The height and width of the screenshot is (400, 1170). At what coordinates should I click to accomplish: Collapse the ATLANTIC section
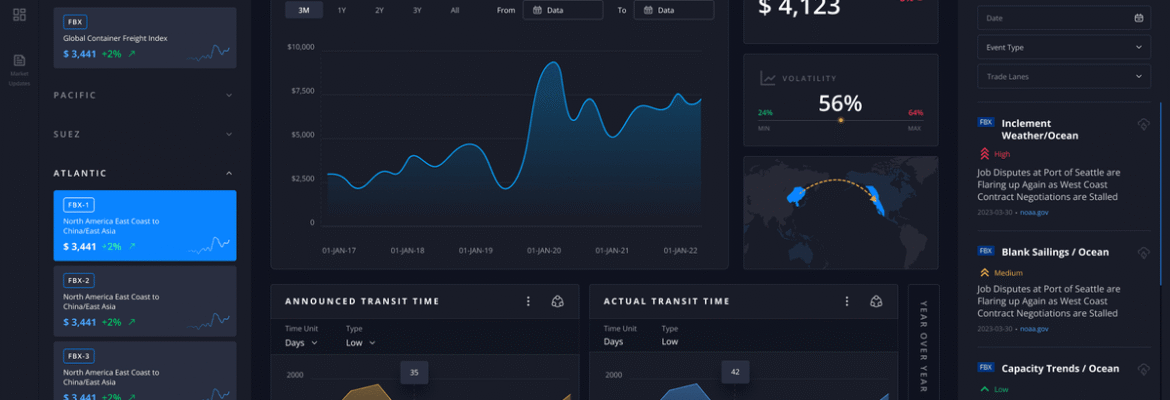pos(145,173)
